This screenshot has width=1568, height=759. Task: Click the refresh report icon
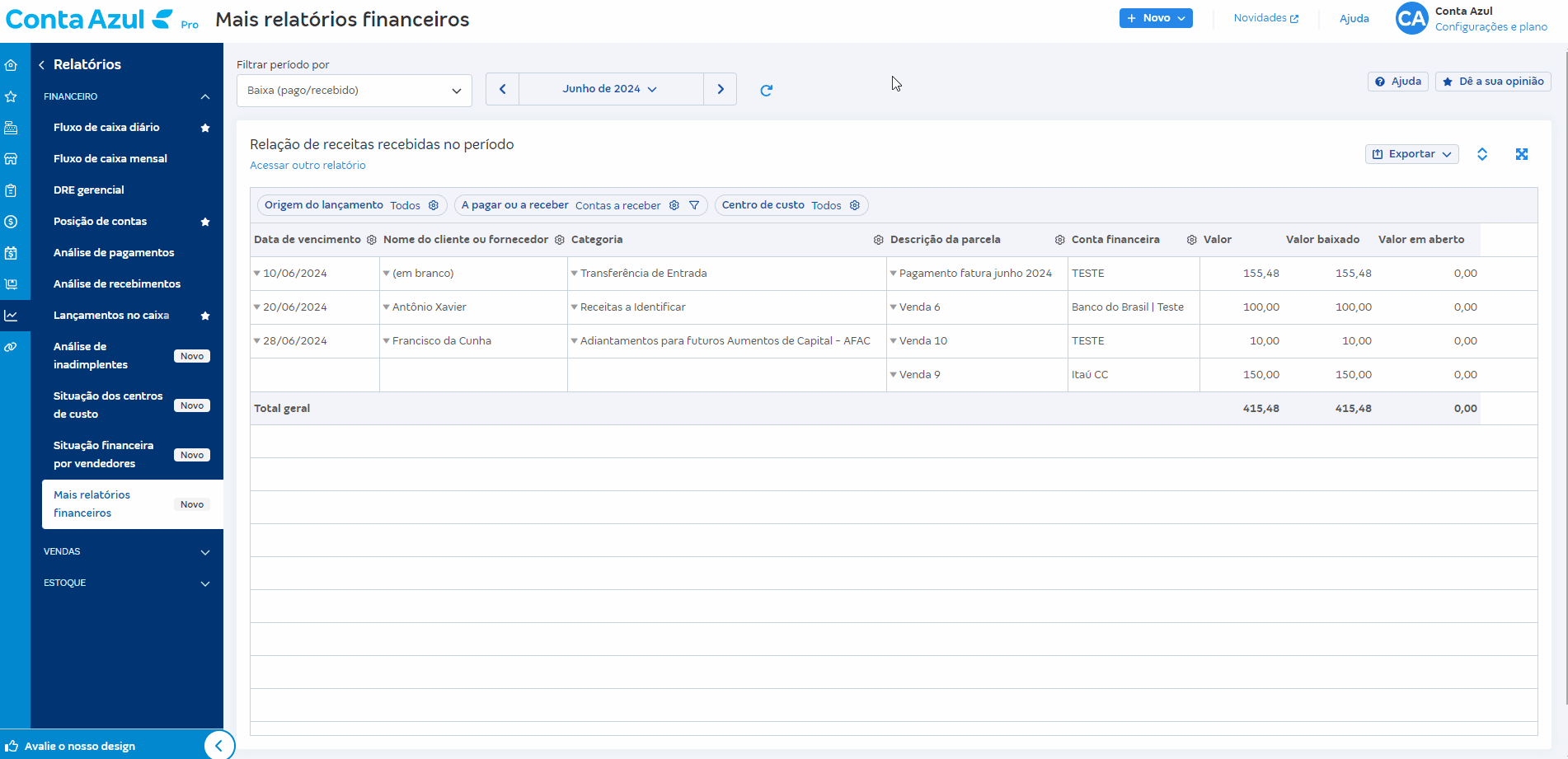pos(766,91)
